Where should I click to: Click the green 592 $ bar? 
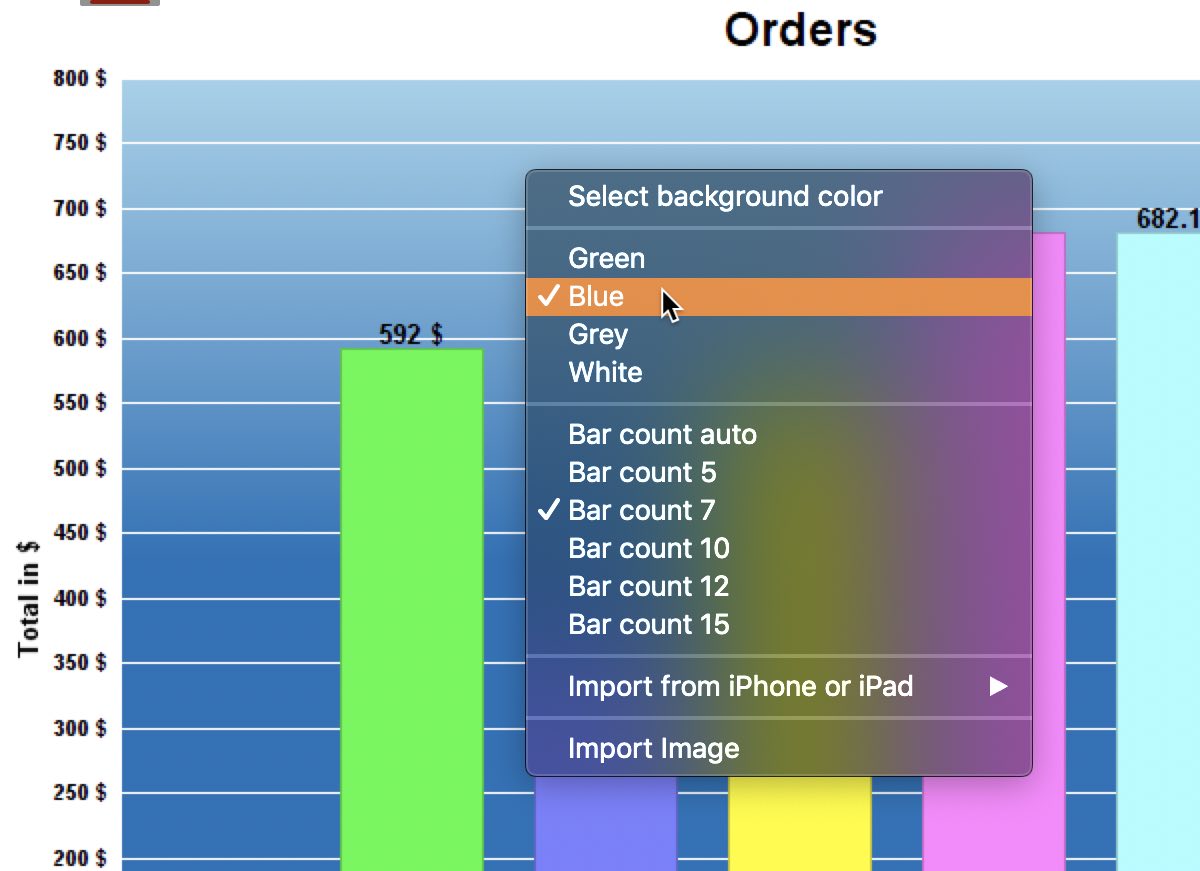coord(412,600)
